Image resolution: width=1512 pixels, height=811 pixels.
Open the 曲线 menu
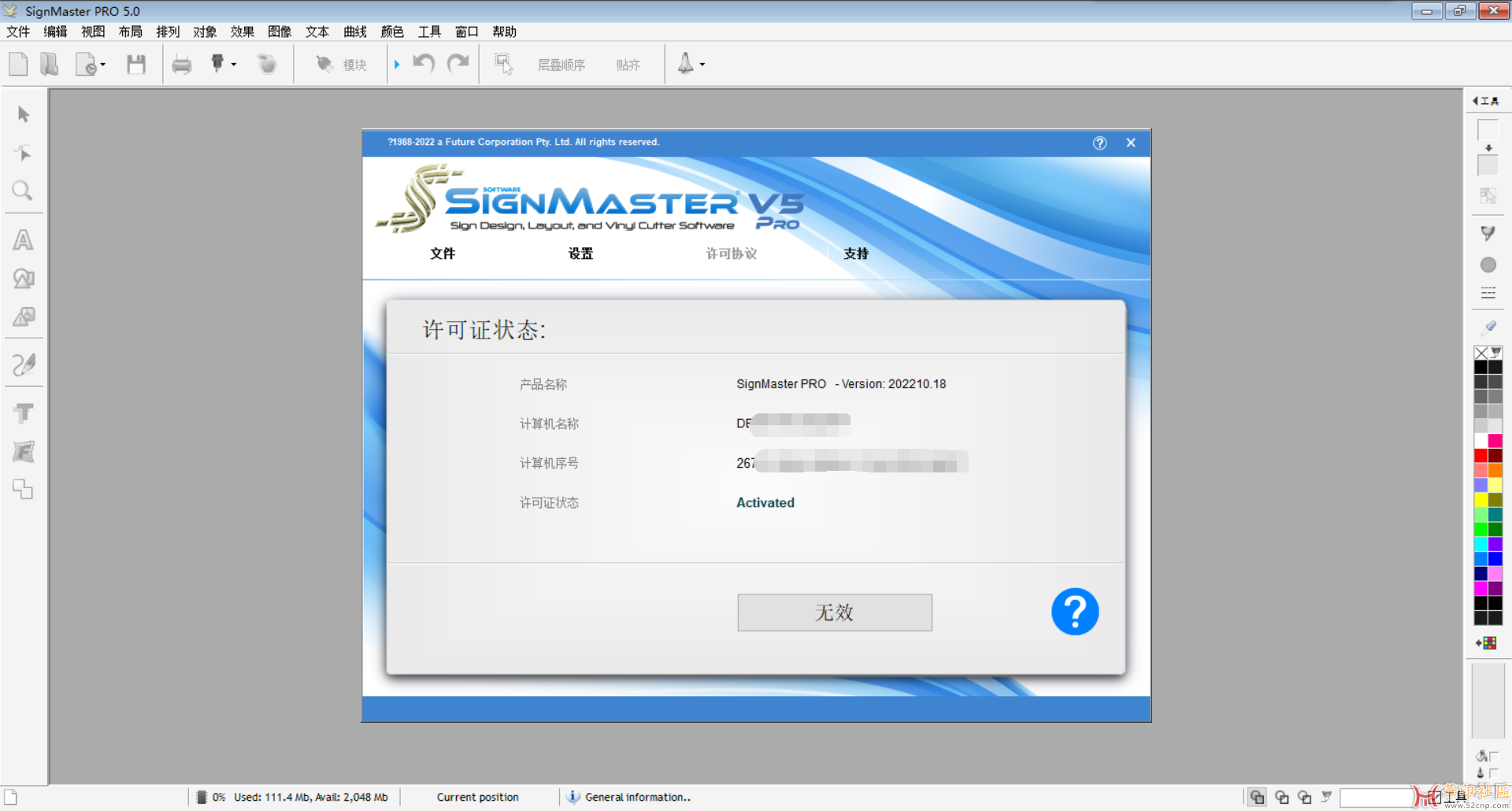[355, 31]
